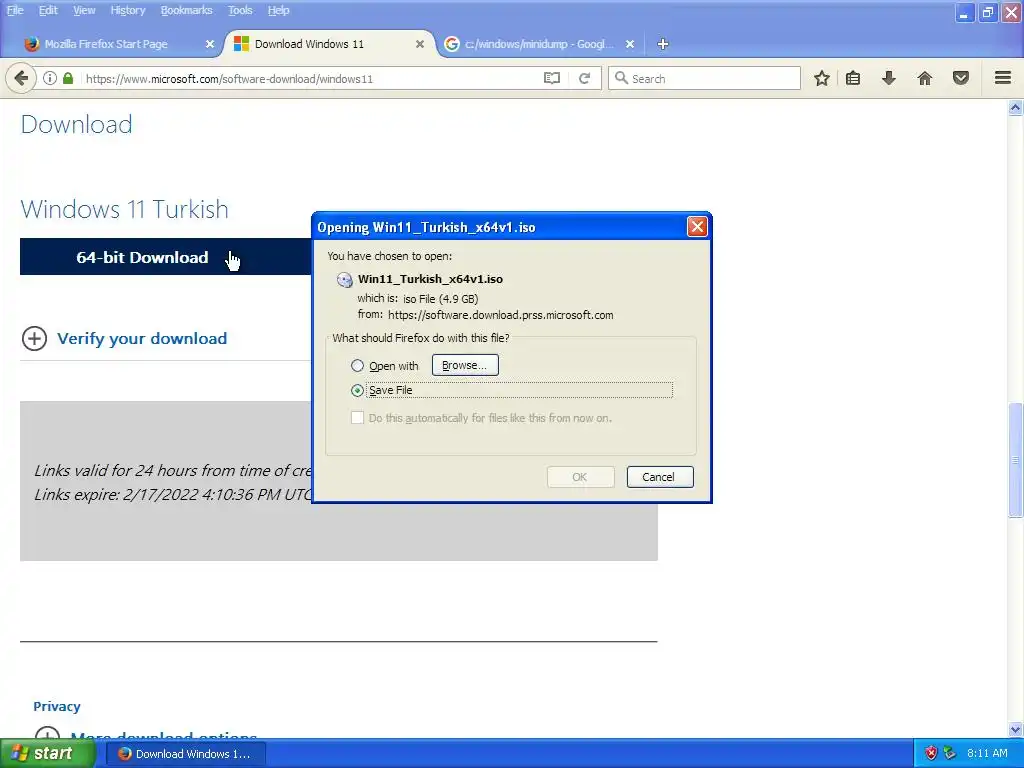Close the Download Windows 11 tab
The width and height of the screenshot is (1024, 768).
tap(420, 44)
